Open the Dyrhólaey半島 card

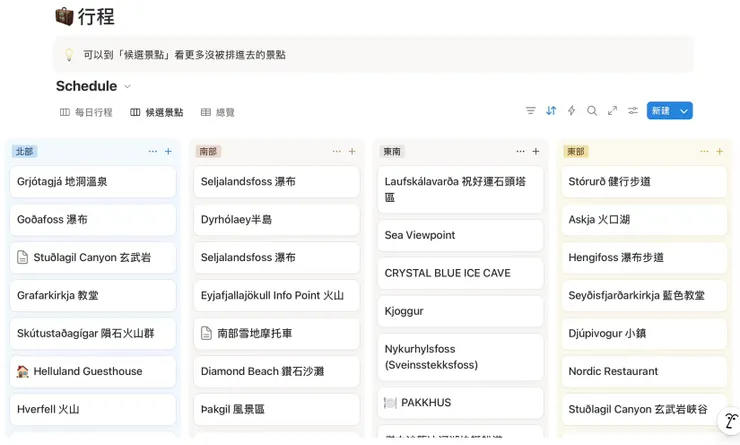click(277, 219)
